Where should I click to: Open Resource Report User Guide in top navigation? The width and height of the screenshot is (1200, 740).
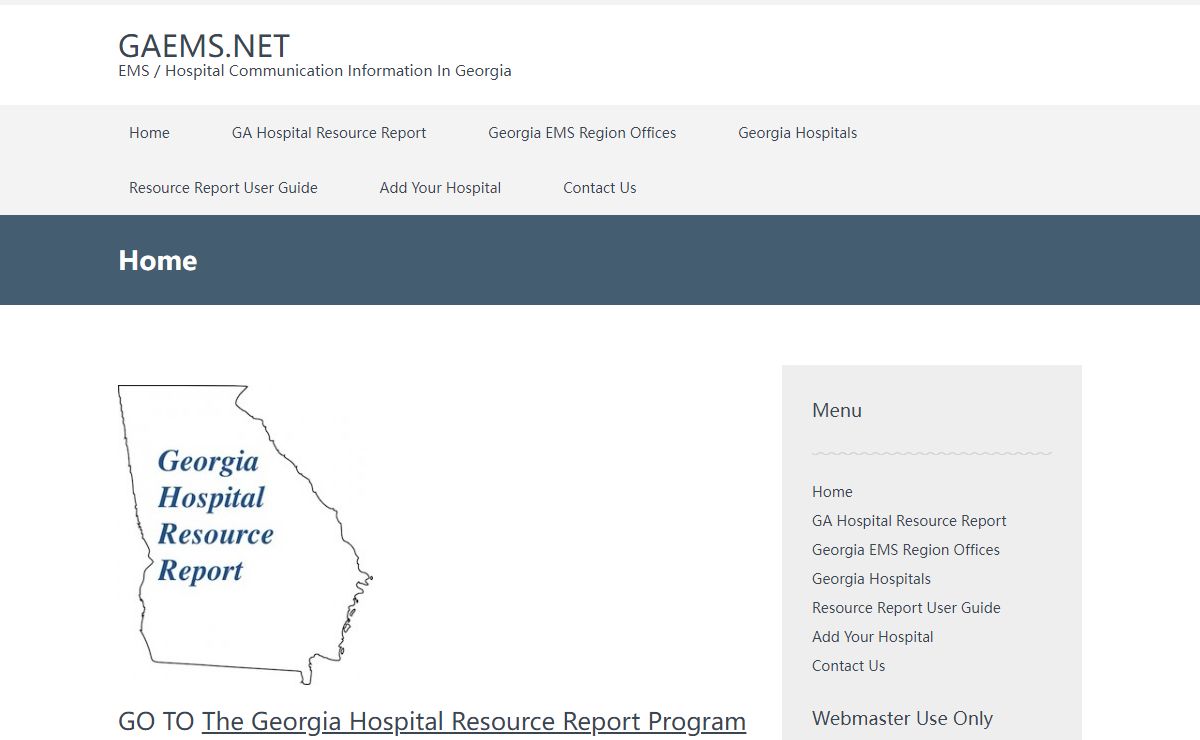point(223,188)
